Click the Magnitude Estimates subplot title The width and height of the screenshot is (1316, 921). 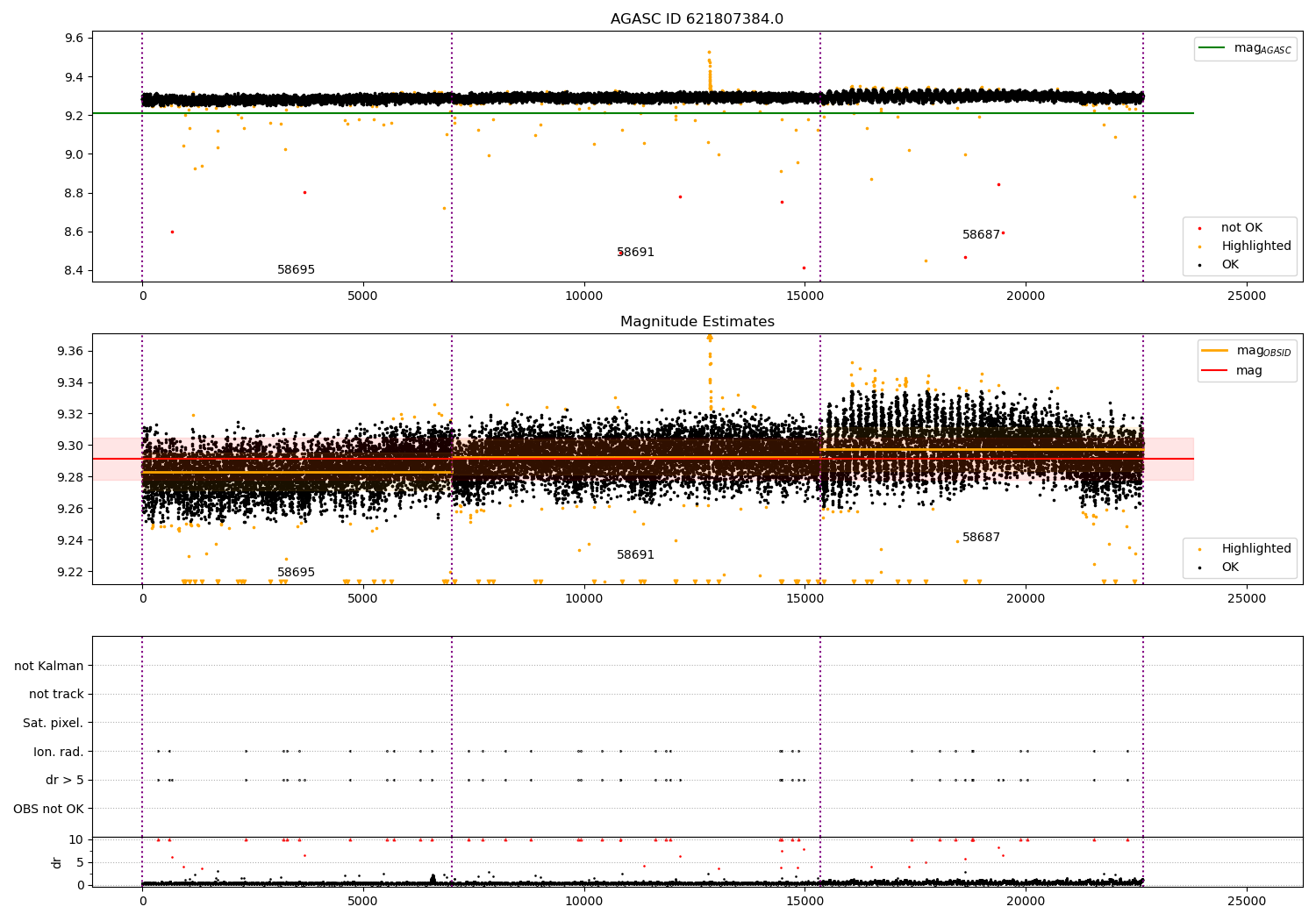pyautogui.click(x=697, y=322)
